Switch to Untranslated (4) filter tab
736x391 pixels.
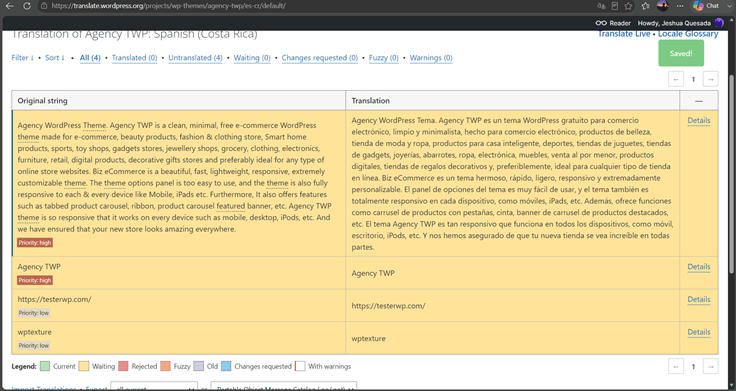195,58
